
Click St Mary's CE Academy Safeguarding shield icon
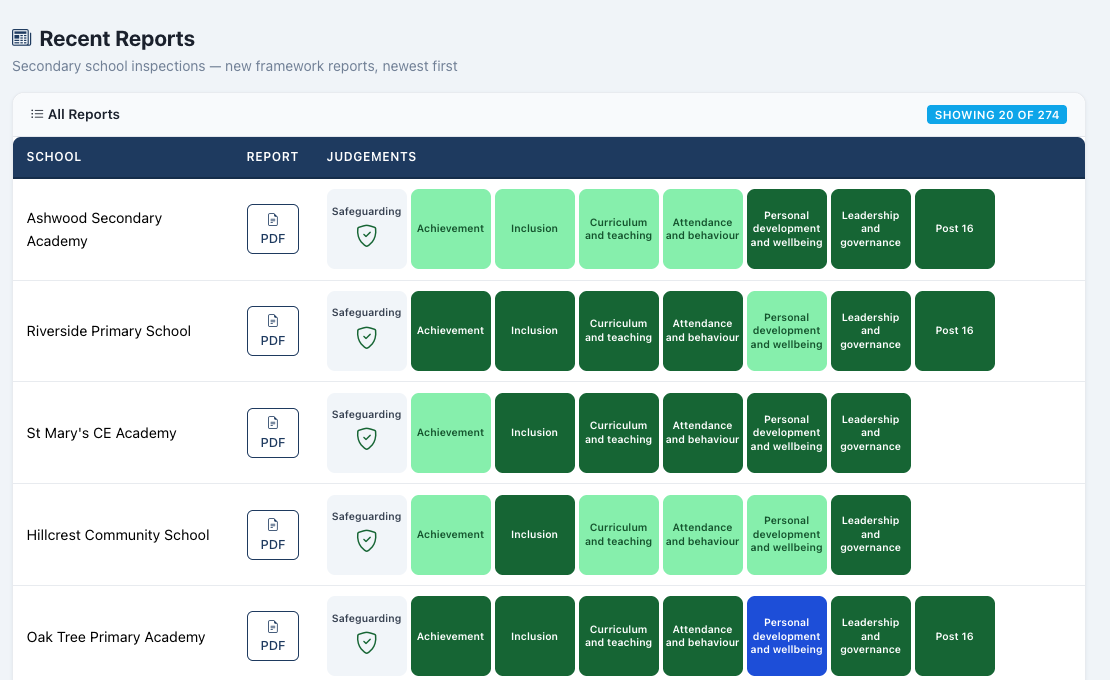pos(367,439)
